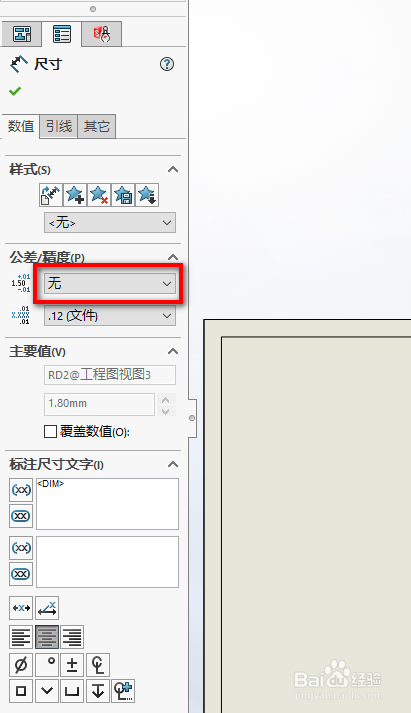Open the help question mark icon

(x=167, y=64)
